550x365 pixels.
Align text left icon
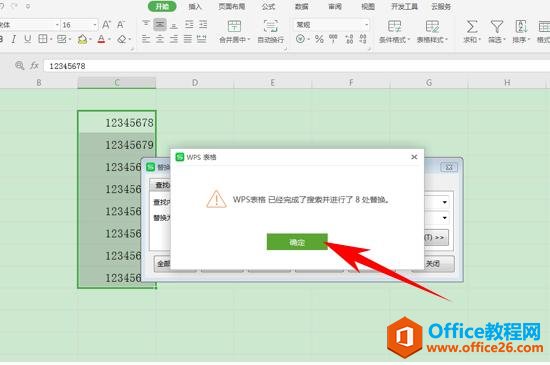146,39
